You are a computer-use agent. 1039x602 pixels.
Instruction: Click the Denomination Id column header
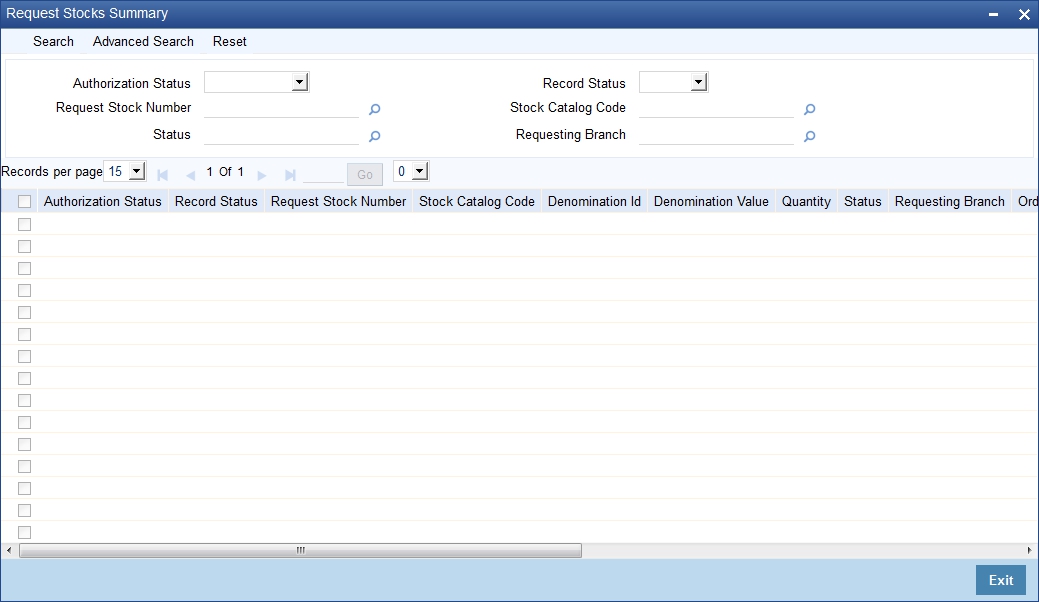coord(594,201)
